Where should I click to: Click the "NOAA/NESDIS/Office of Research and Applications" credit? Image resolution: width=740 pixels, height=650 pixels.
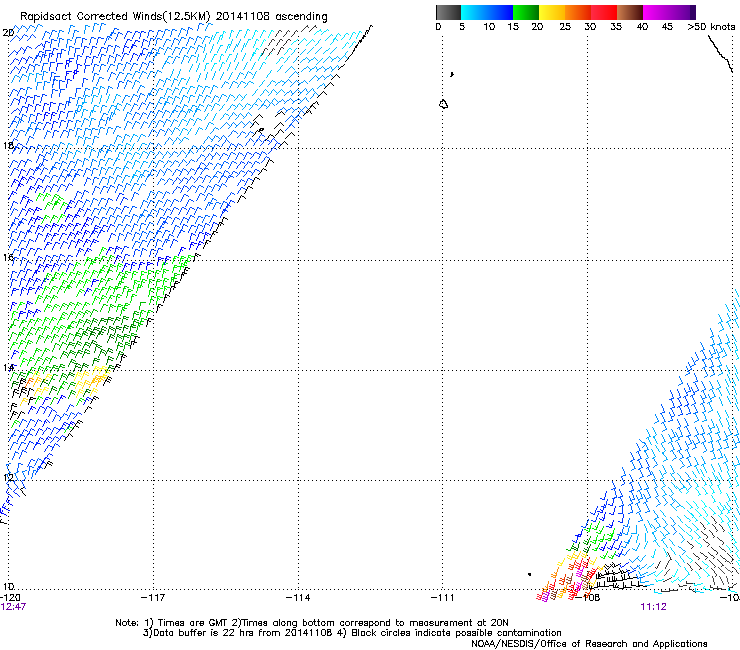(589, 644)
